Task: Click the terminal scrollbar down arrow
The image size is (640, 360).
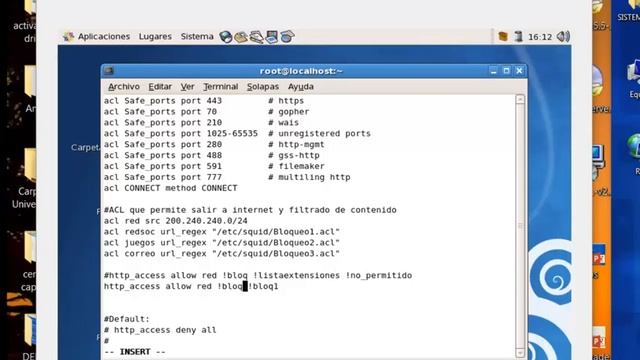Action: coord(520,353)
